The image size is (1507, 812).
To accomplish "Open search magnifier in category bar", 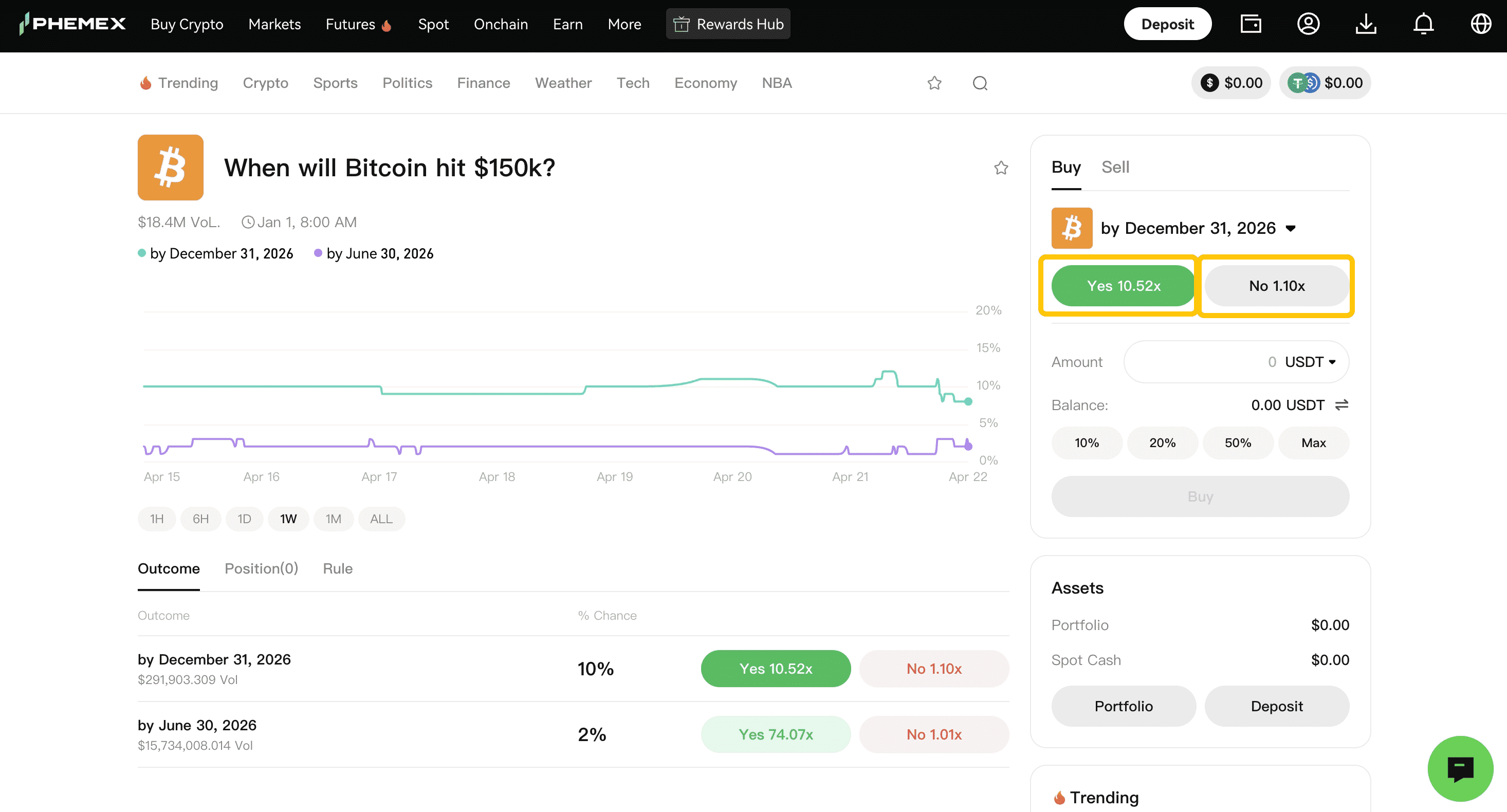I will point(980,83).
